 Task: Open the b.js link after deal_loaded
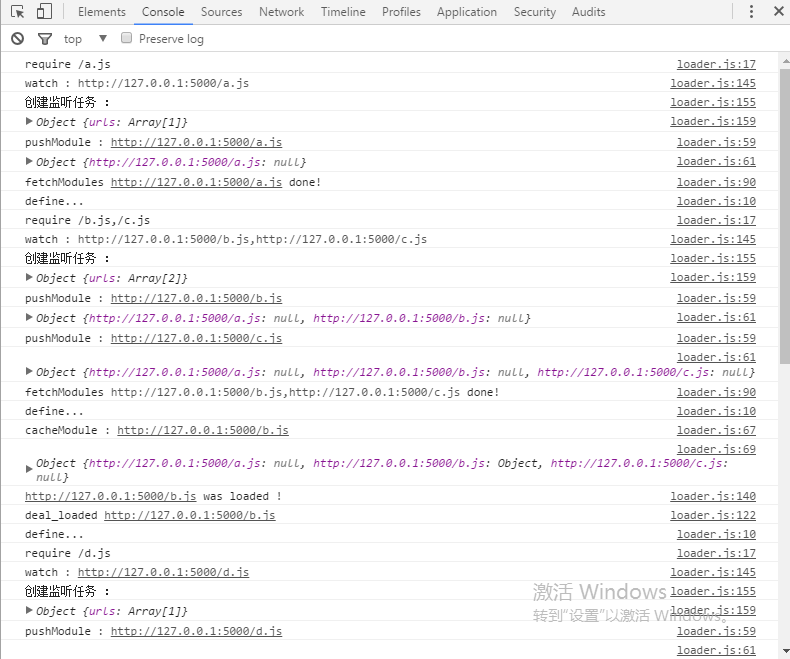tap(189, 515)
